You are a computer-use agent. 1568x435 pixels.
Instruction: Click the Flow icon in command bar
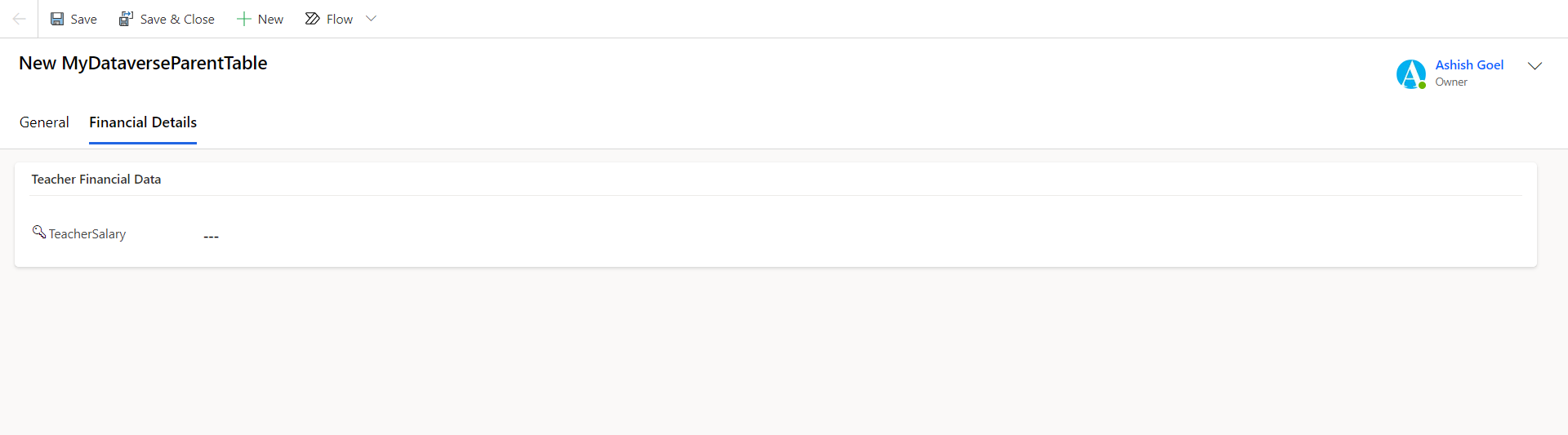312,19
